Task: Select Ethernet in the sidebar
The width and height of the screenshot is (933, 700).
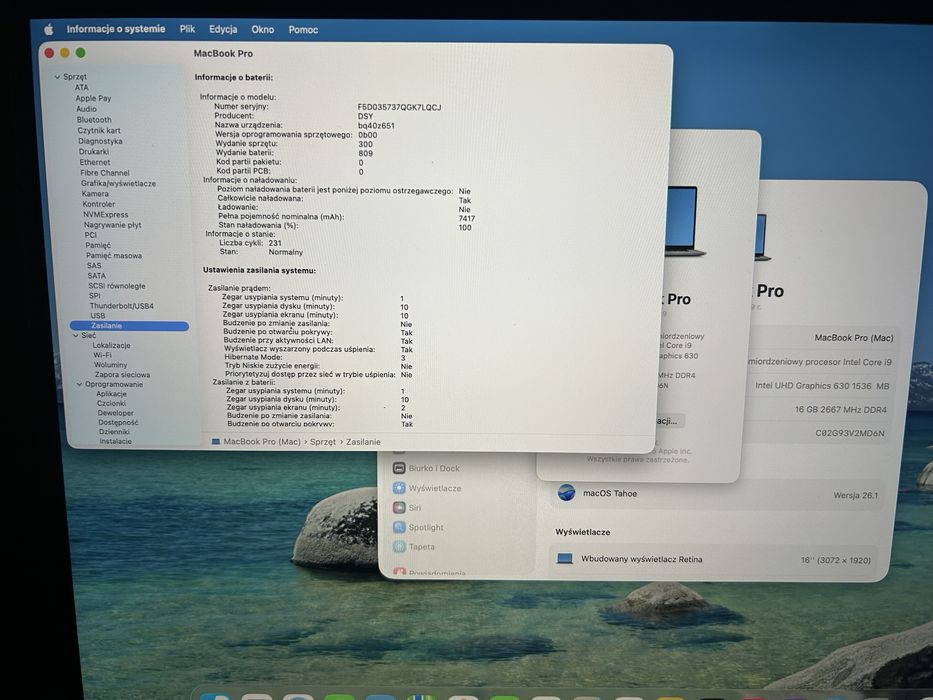Action: pos(95,162)
